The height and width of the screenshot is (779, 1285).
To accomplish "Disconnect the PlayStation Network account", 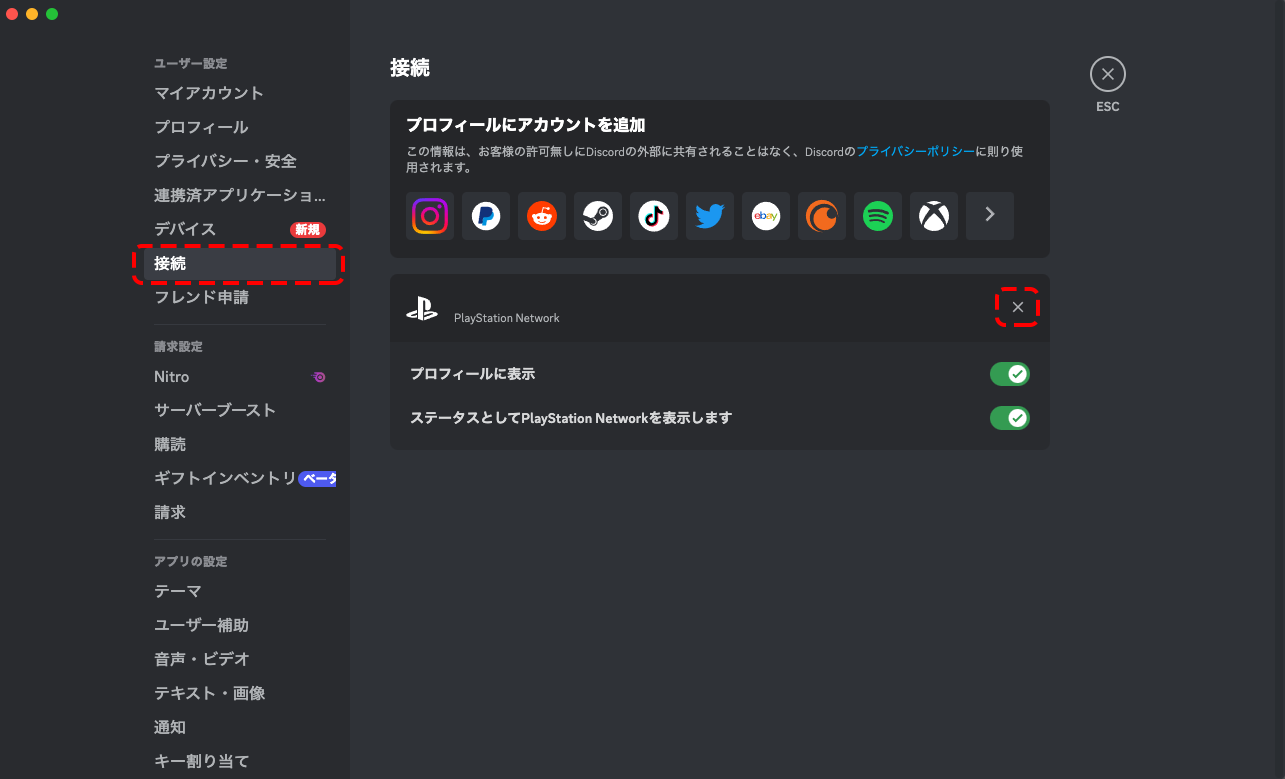I will [x=1018, y=307].
